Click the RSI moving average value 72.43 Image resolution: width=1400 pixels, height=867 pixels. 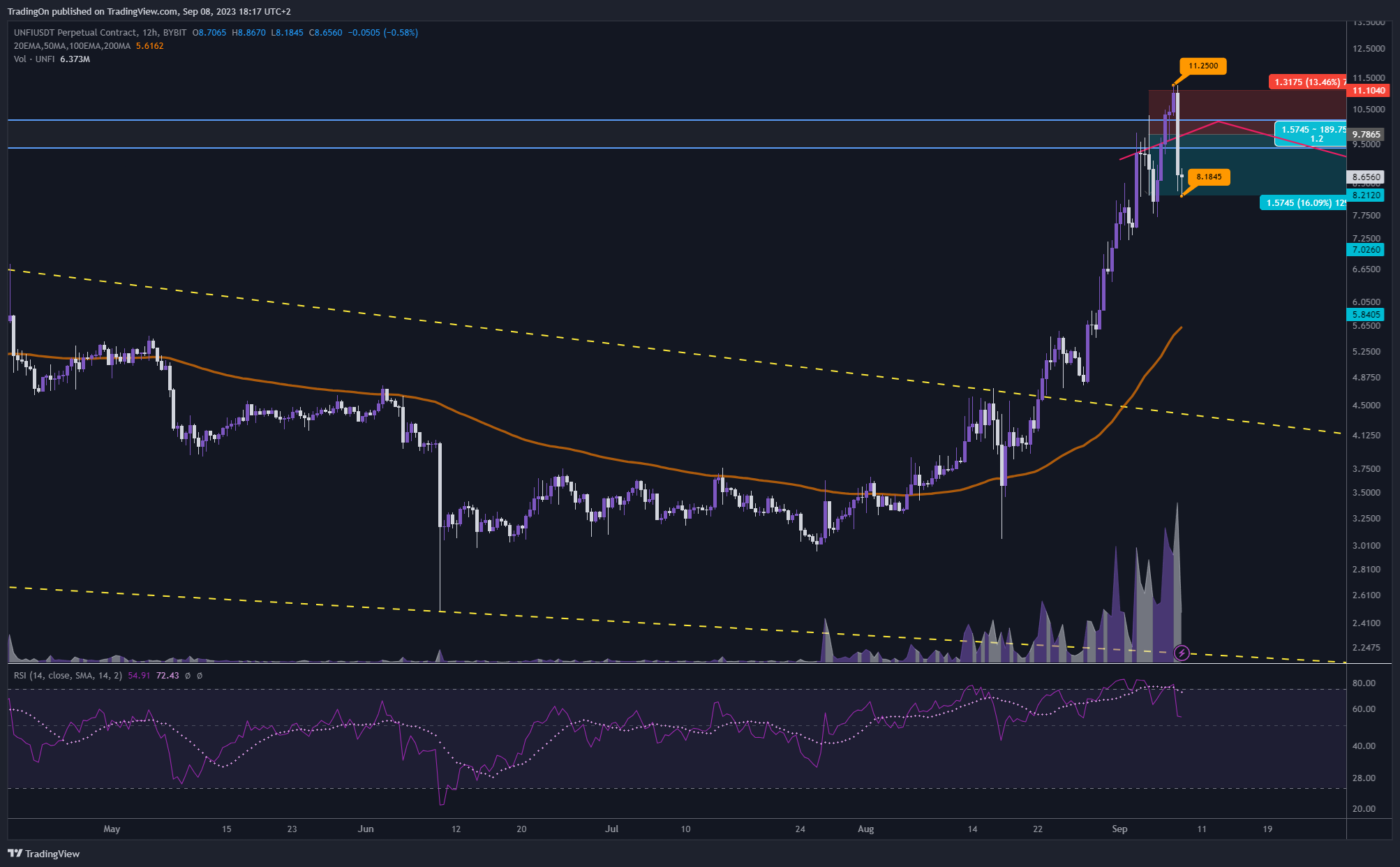[167, 675]
